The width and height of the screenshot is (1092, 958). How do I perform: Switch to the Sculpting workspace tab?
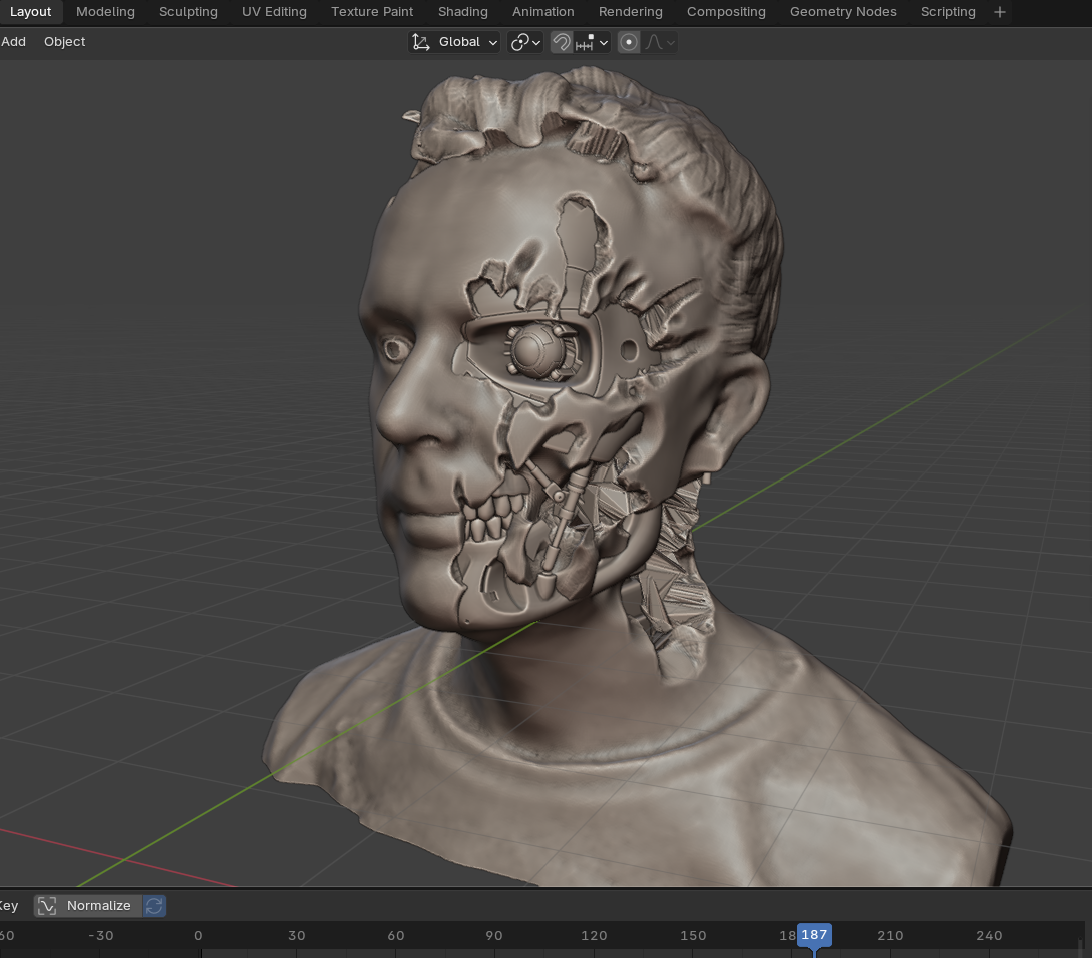coord(188,12)
